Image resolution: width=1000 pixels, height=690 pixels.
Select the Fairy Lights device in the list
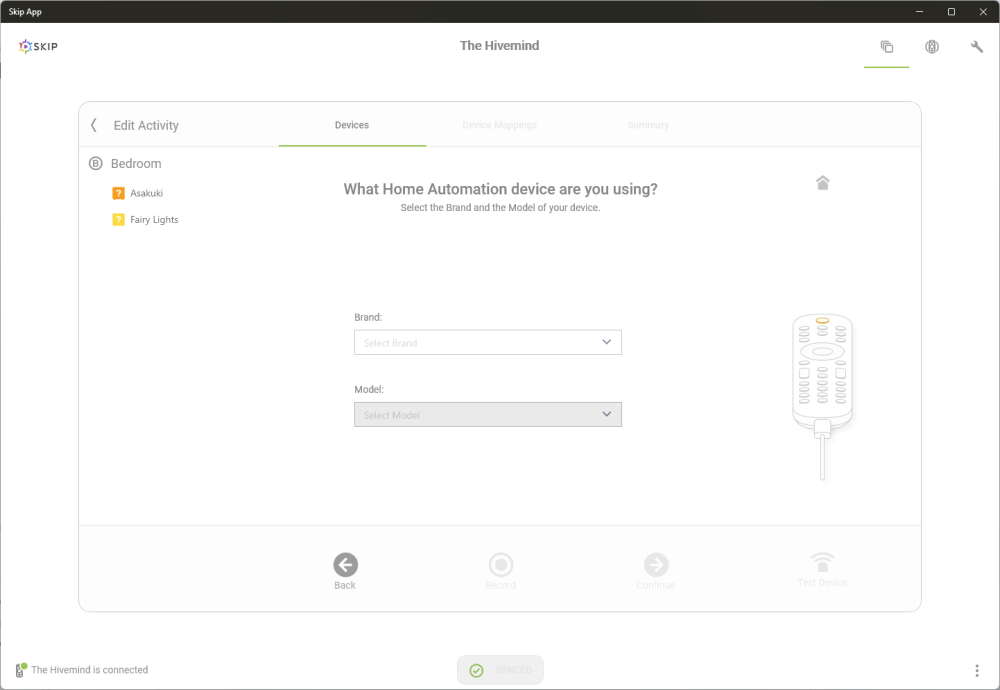point(154,220)
